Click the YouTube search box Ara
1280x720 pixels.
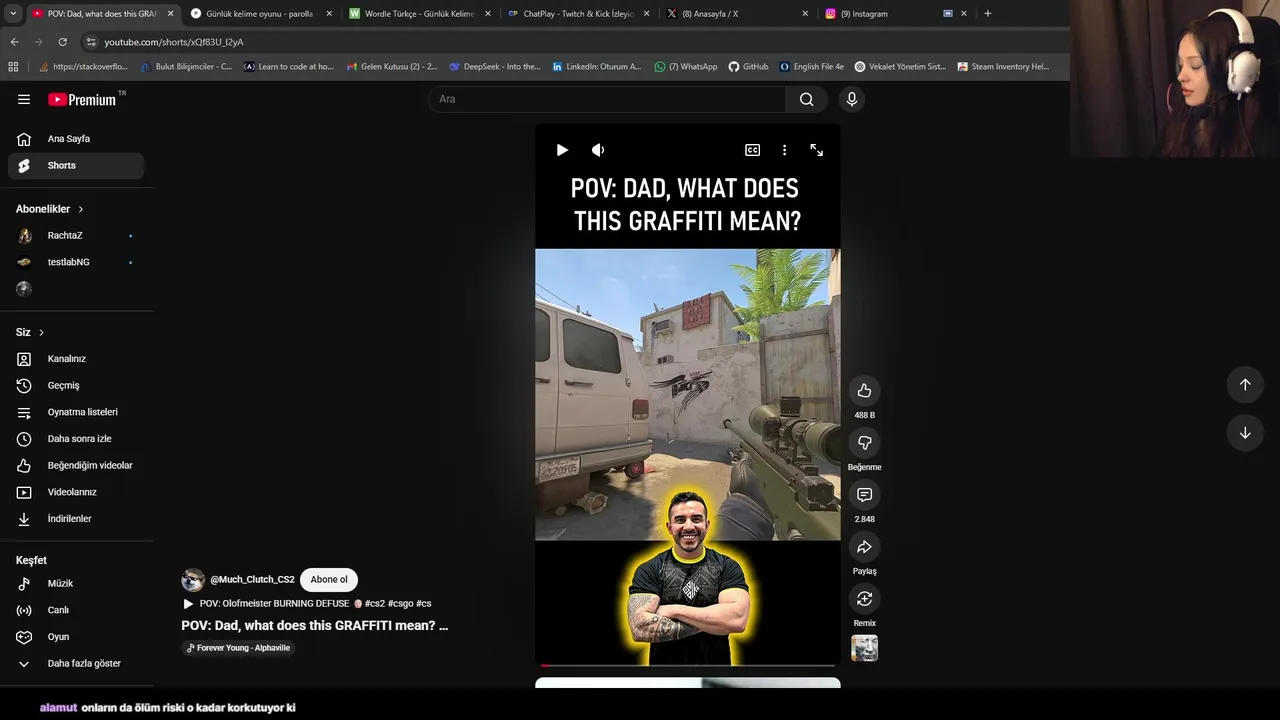[607, 99]
